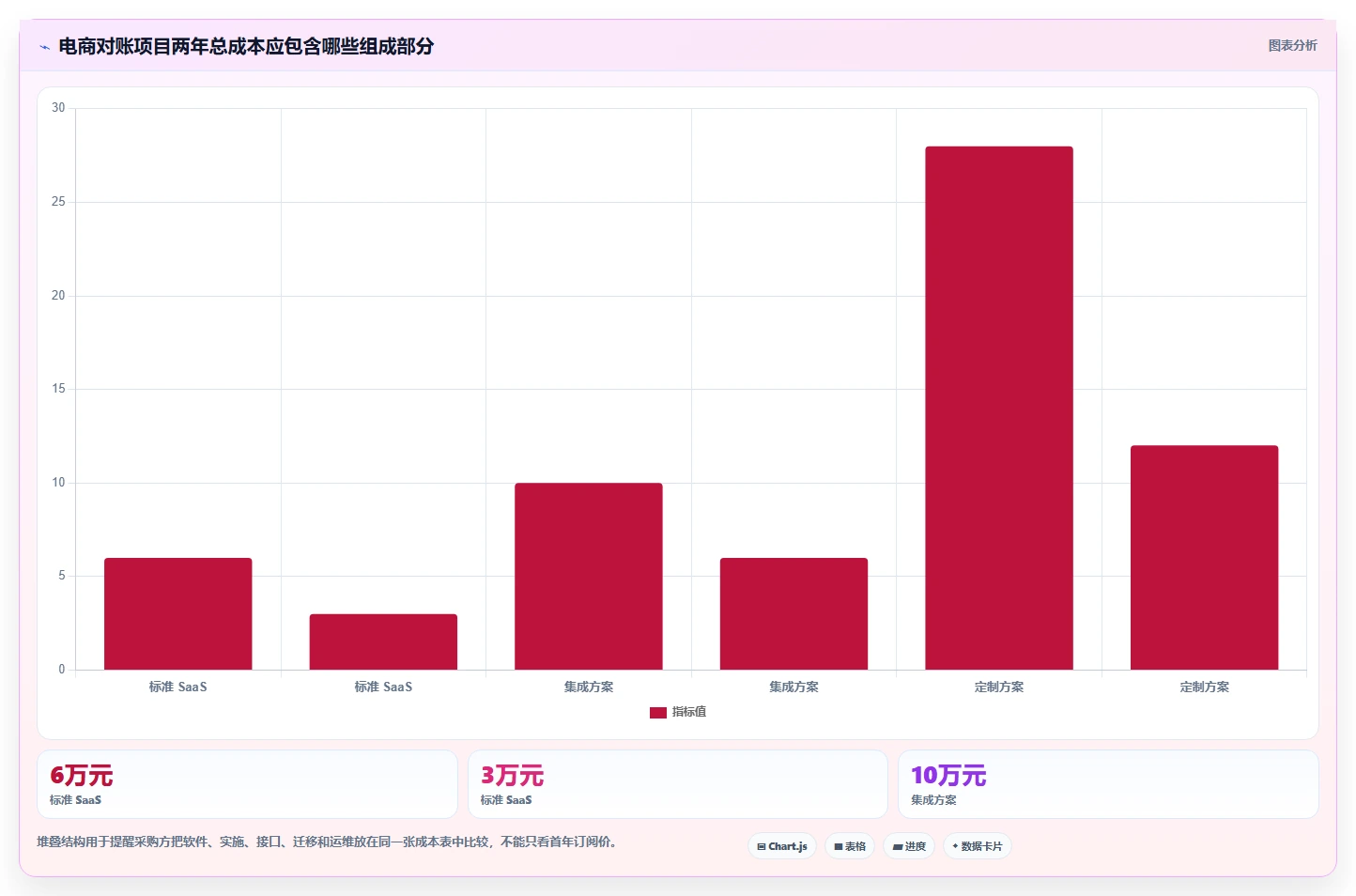Toggle the 指标值 legend color swatch
This screenshot has height=896, width=1356.
[x=657, y=713]
